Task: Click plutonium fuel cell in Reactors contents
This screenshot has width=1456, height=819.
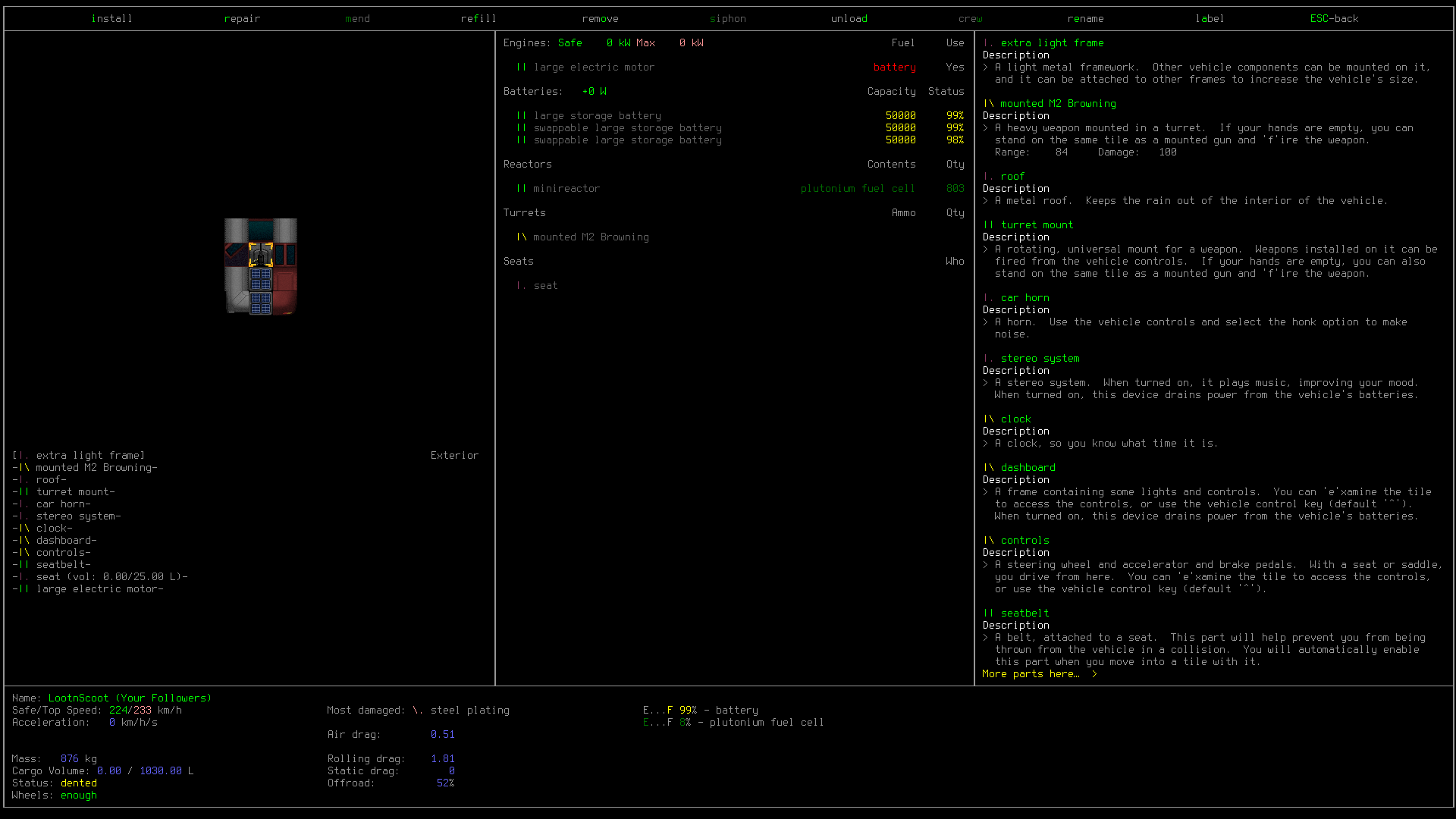Action: tap(858, 189)
